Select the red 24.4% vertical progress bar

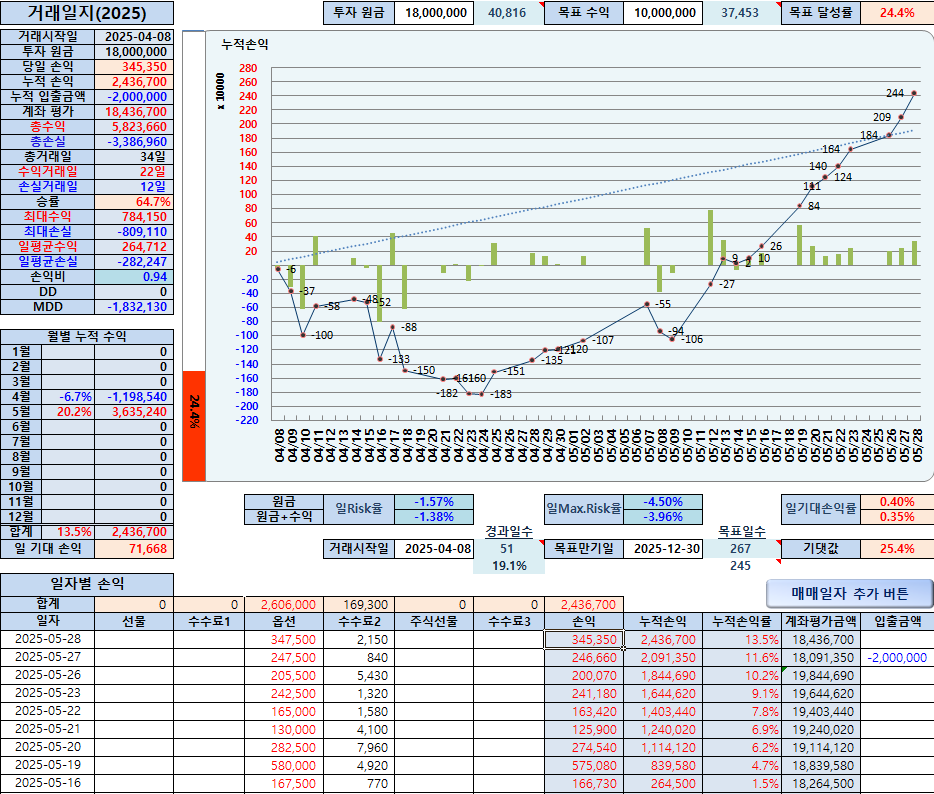click(x=194, y=426)
